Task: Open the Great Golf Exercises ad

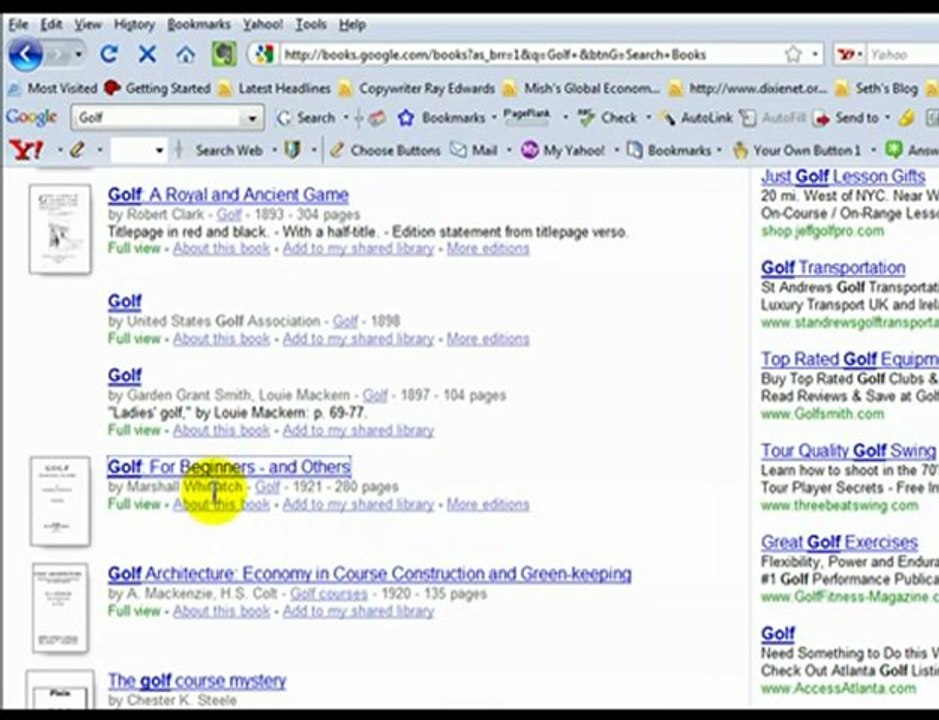Action: (x=840, y=542)
